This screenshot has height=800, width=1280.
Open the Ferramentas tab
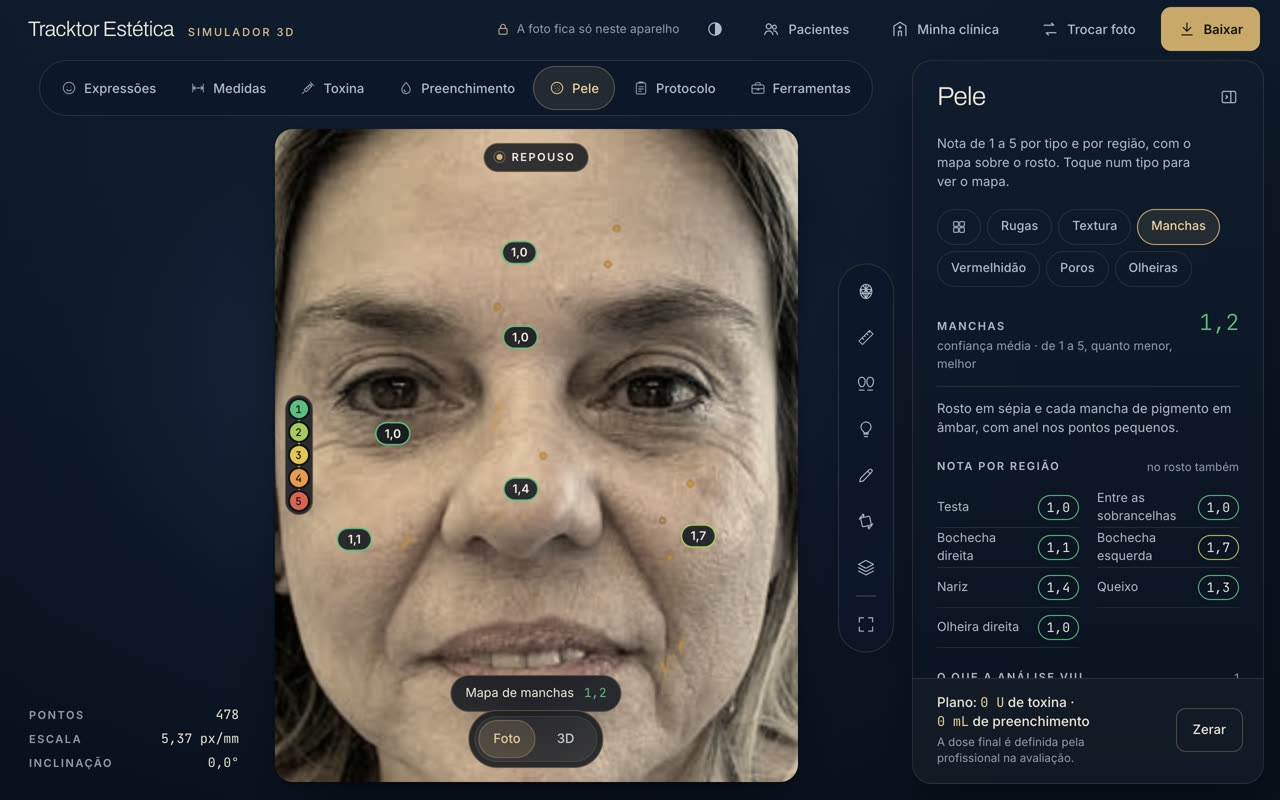coord(801,88)
